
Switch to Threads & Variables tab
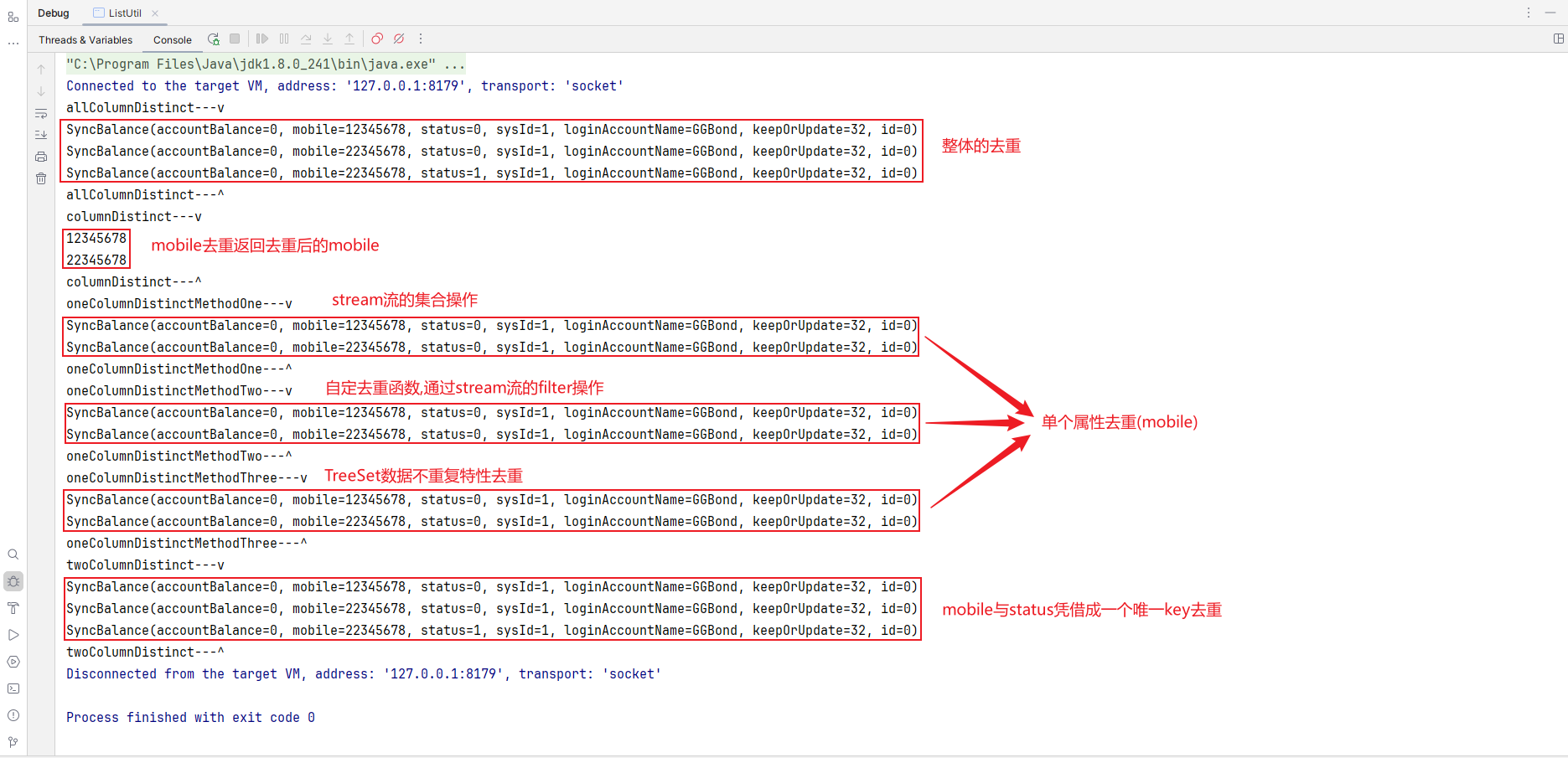click(85, 40)
